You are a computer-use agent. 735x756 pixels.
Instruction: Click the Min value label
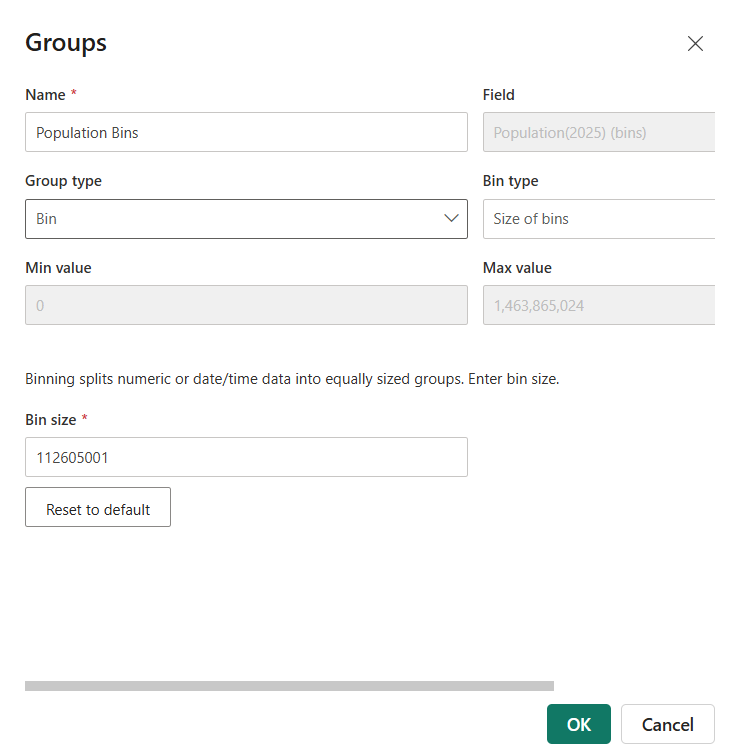click(58, 268)
